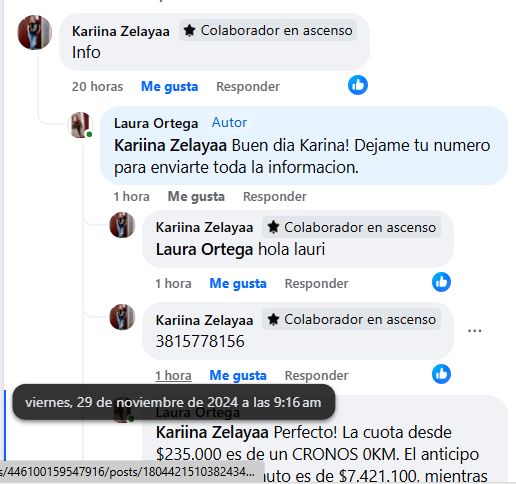The width and height of the screenshot is (516, 484).
Task: Click the star badge icon on the hola lauri comment
Action: pyautogui.click(x=273, y=227)
